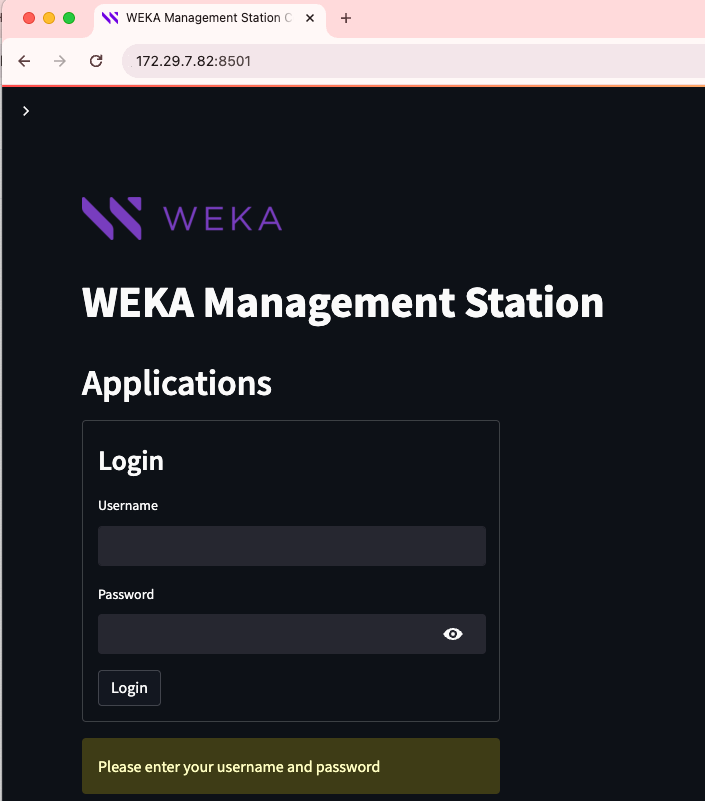The width and height of the screenshot is (705, 801).
Task: Focus the Username input field
Action: click(x=291, y=546)
